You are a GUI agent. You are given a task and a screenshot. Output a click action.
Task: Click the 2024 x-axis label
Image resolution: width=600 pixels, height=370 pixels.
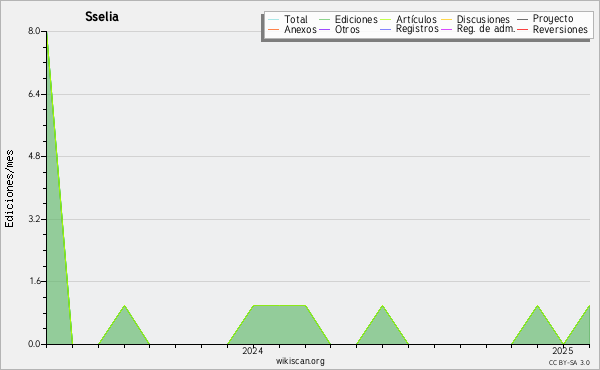tap(253, 351)
